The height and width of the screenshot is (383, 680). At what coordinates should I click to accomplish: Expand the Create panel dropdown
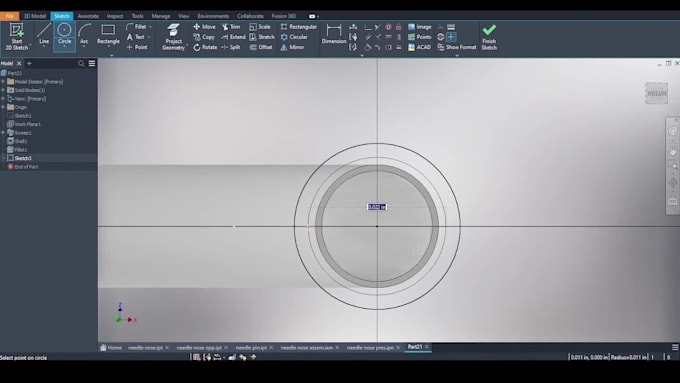click(111, 55)
